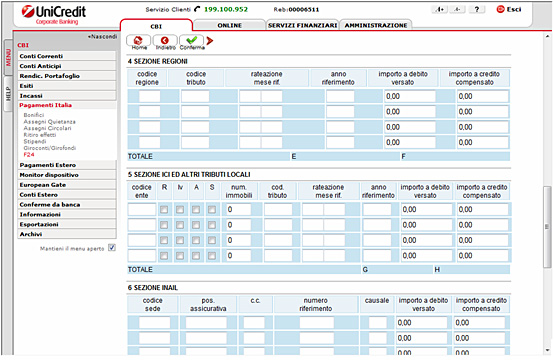Focus first codice ente field in ICI section

point(142,209)
